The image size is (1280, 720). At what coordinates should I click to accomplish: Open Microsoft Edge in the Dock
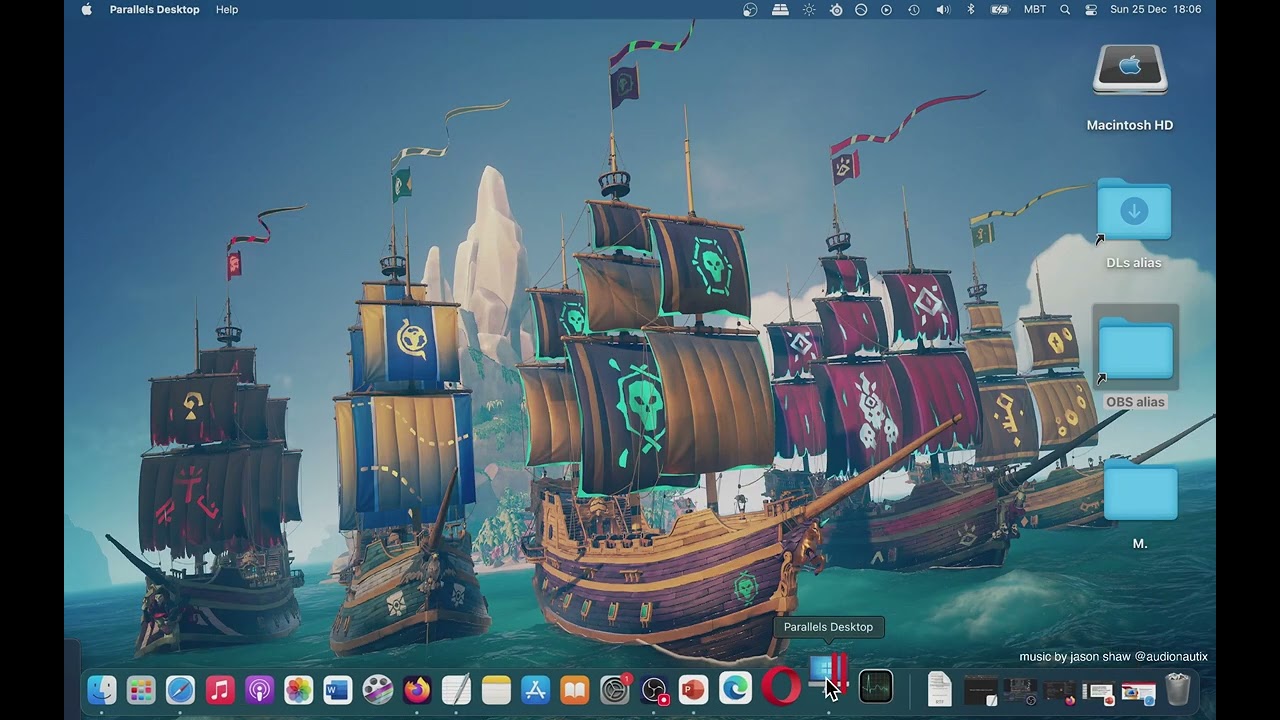point(735,689)
